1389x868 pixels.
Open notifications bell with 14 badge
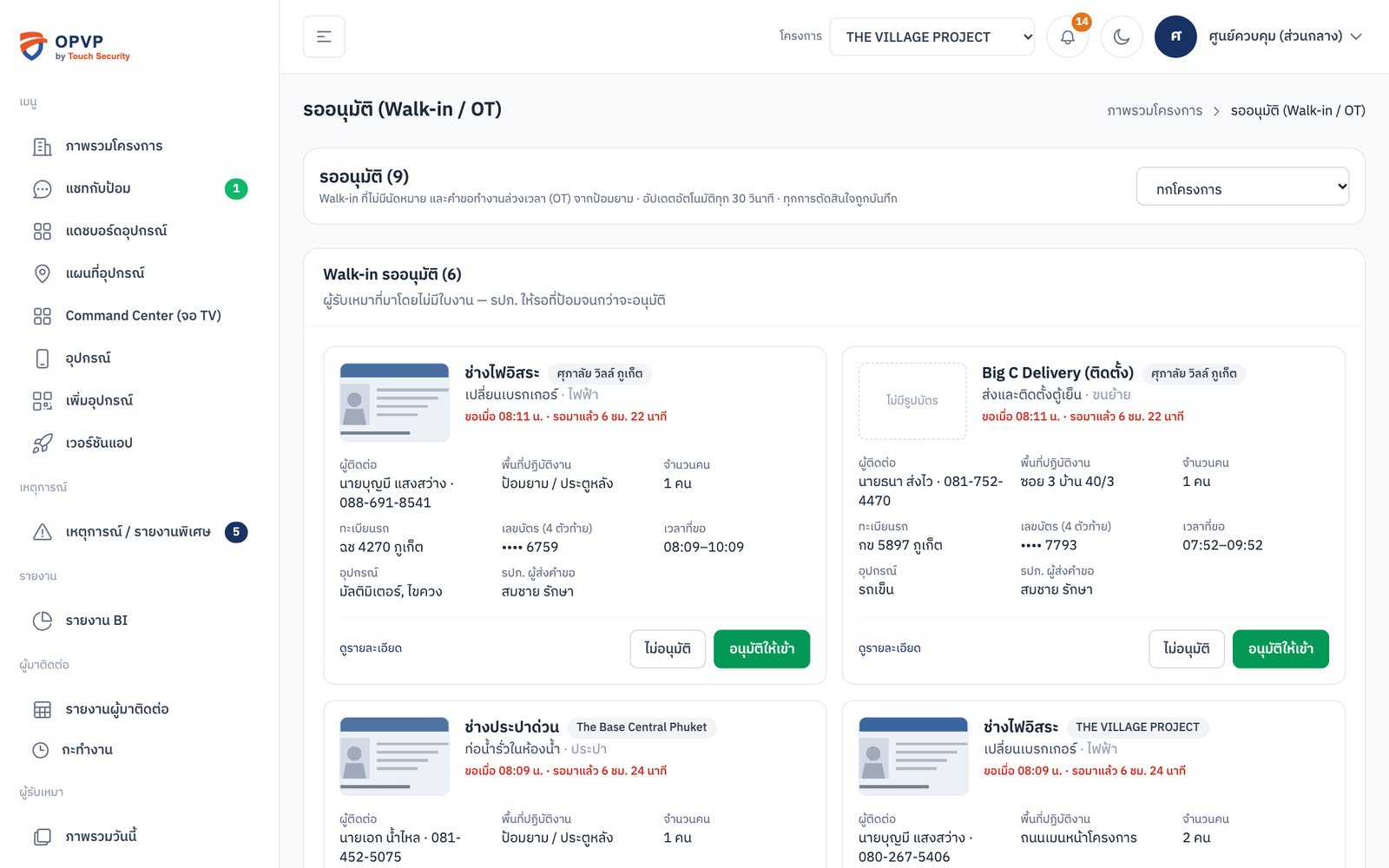click(1068, 36)
